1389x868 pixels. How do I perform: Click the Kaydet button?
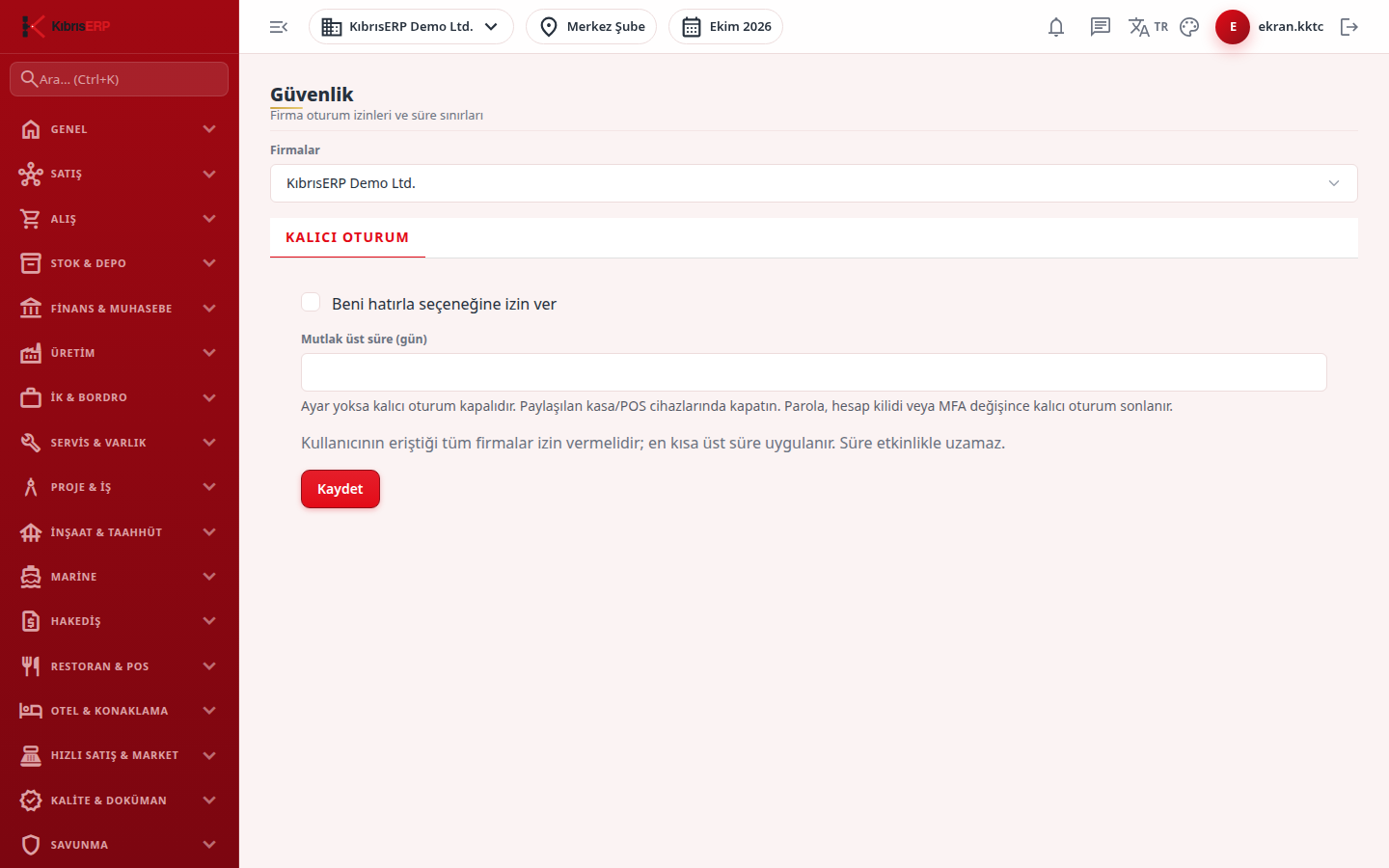pyautogui.click(x=340, y=489)
